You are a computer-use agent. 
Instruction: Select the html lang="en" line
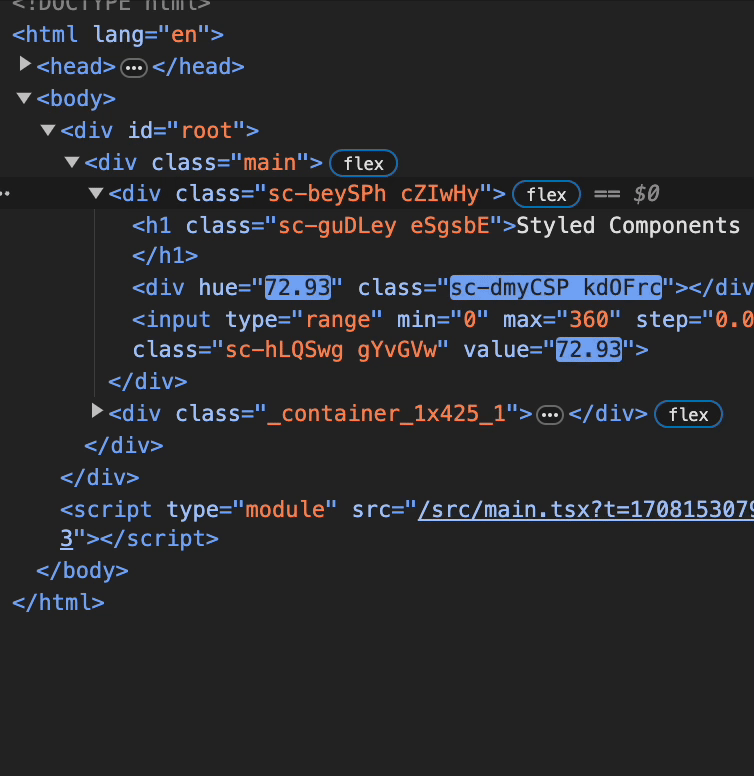(x=118, y=35)
